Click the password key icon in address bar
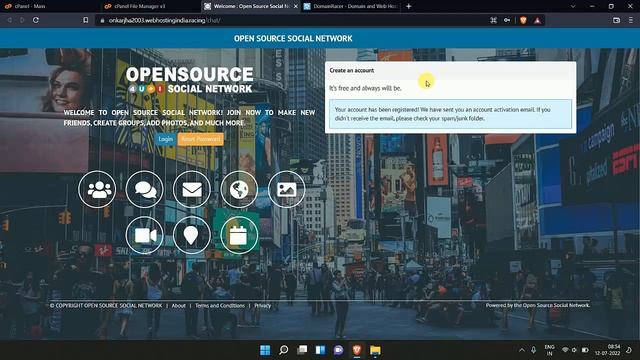Screen dimensions: 640x360 click(507, 20)
